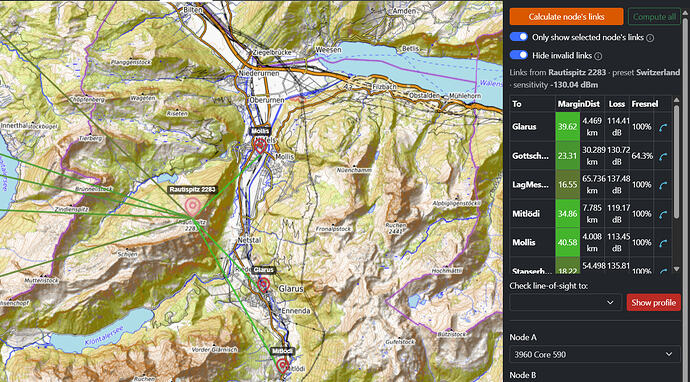
Task: Click the Glarus label above its marker
Action: pos(264,270)
